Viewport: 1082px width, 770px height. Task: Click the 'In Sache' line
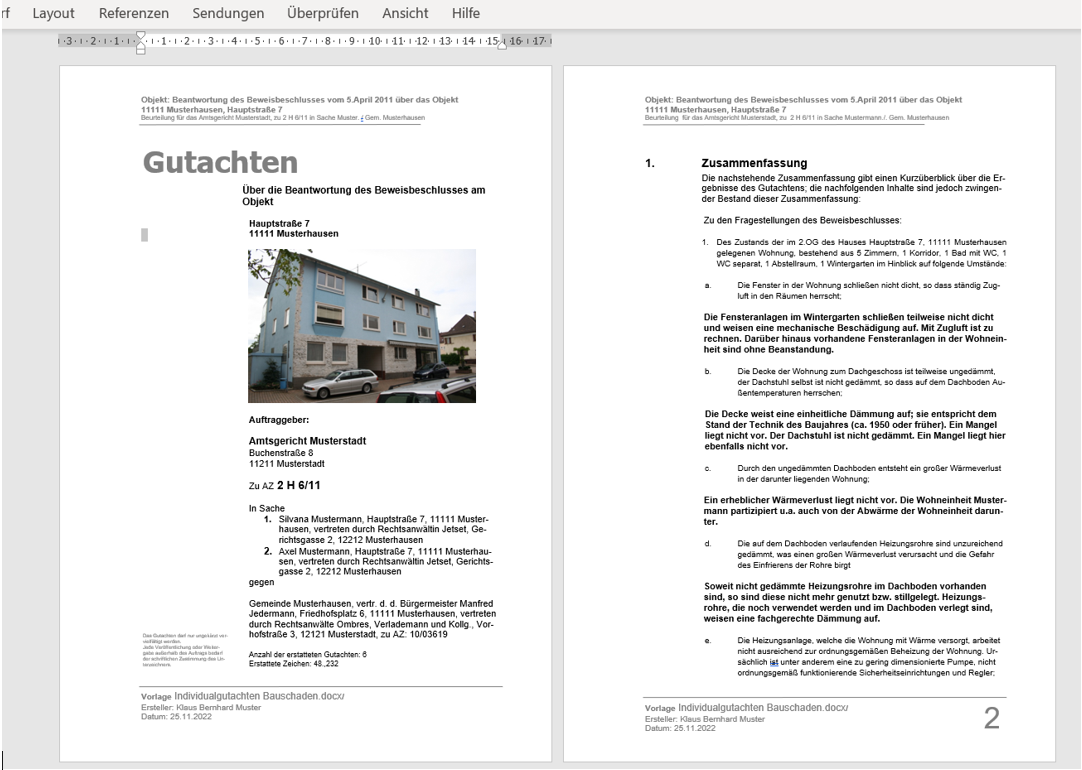266,509
